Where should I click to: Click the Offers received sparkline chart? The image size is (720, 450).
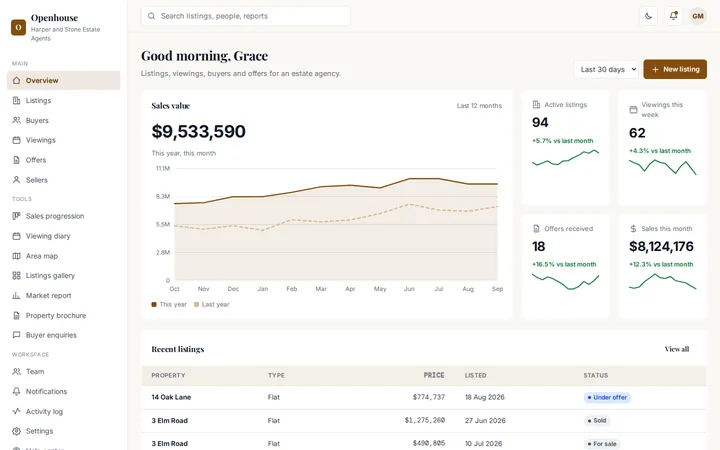click(x=565, y=281)
